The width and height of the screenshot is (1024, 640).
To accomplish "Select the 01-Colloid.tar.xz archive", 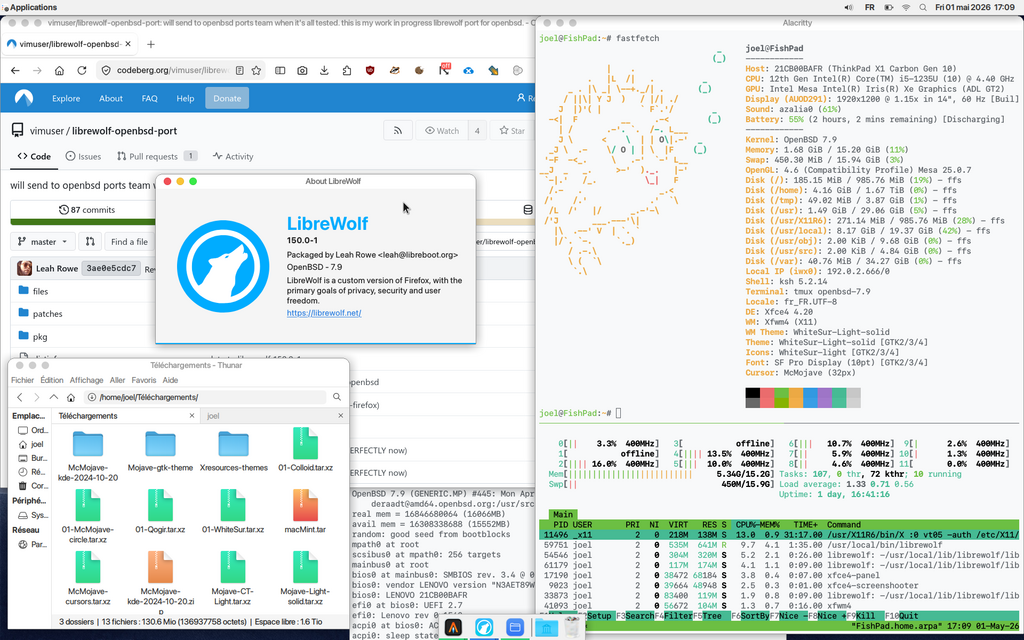I will (x=305, y=449).
